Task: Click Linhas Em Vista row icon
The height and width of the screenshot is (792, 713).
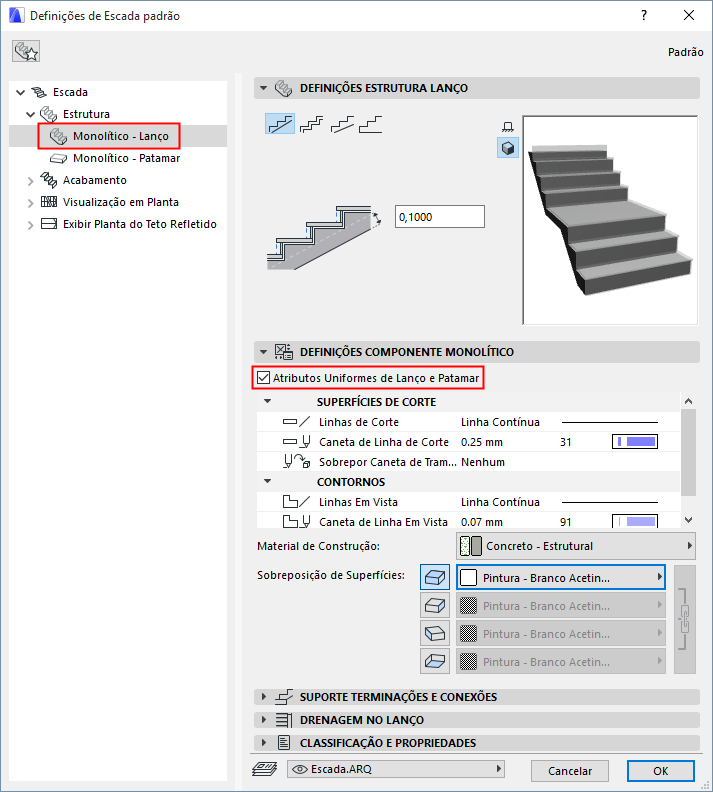Action: pyautogui.click(x=296, y=502)
